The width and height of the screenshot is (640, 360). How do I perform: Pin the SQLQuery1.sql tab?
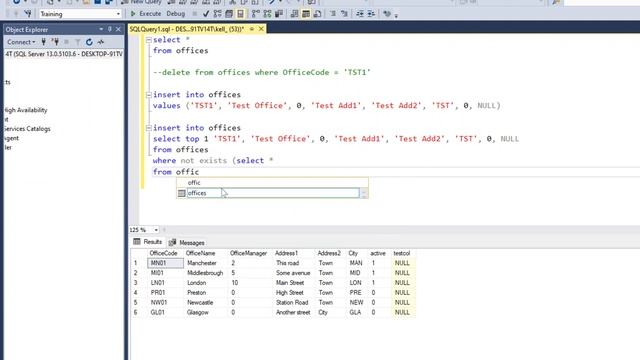pos(252,29)
